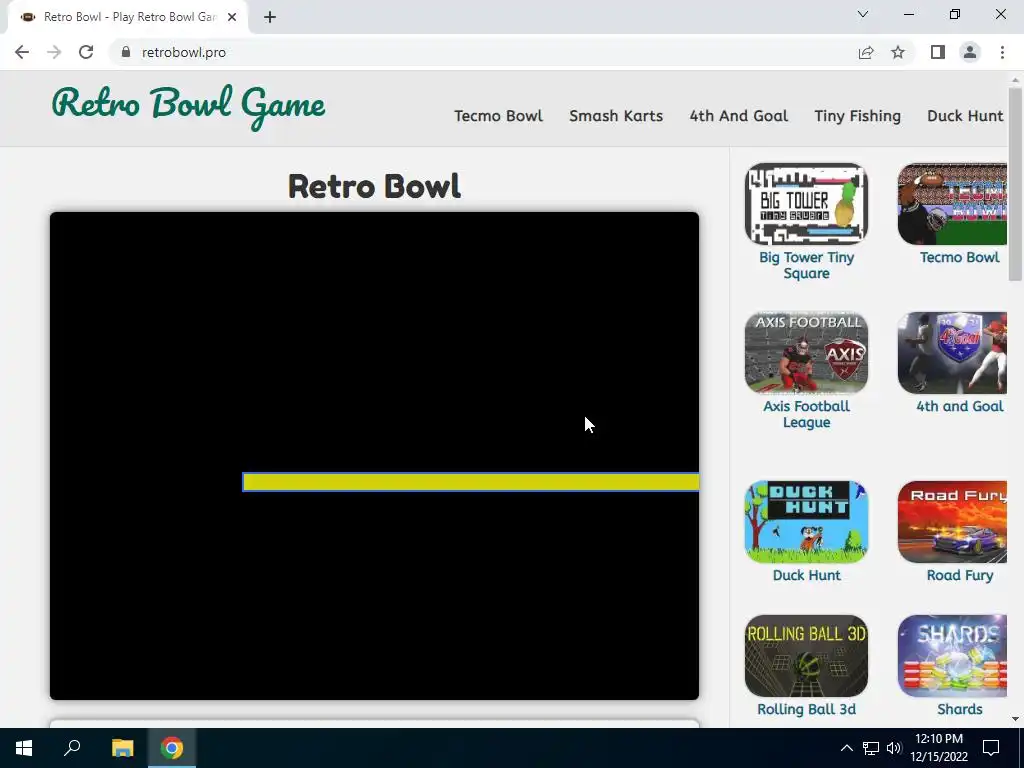Open the Duck Hunt sidebar text link
1024x768 pixels.
point(807,575)
